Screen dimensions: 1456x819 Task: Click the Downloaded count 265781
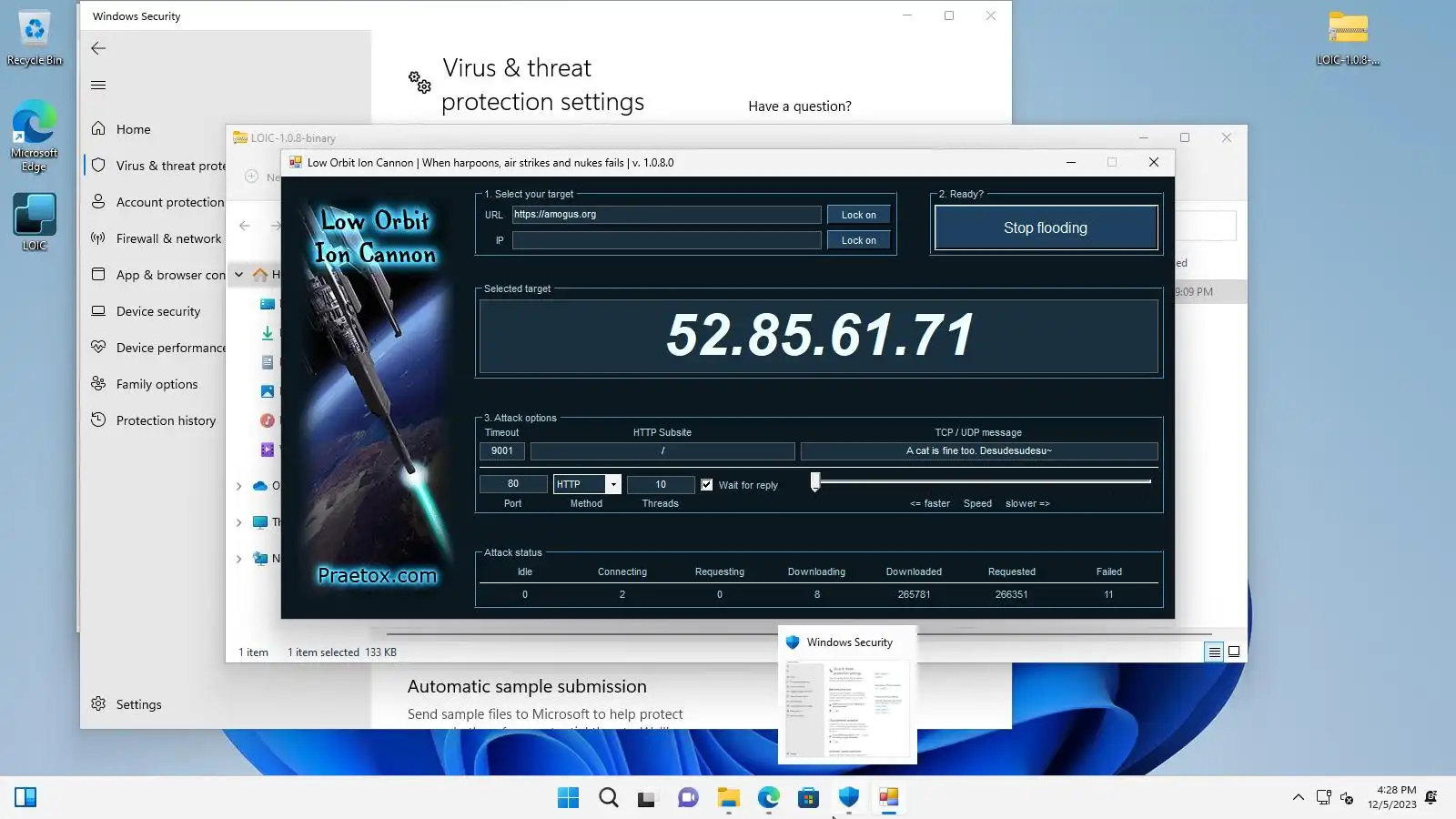pyautogui.click(x=914, y=594)
